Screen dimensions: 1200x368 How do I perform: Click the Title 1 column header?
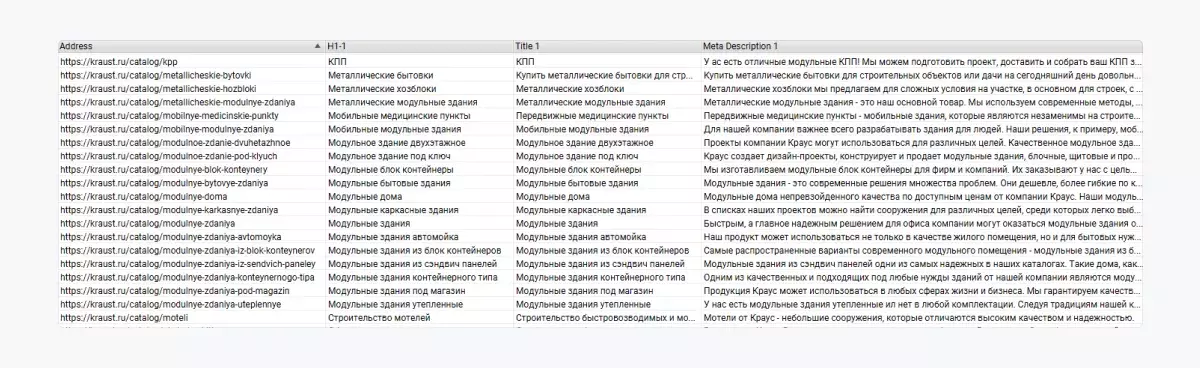(605, 47)
